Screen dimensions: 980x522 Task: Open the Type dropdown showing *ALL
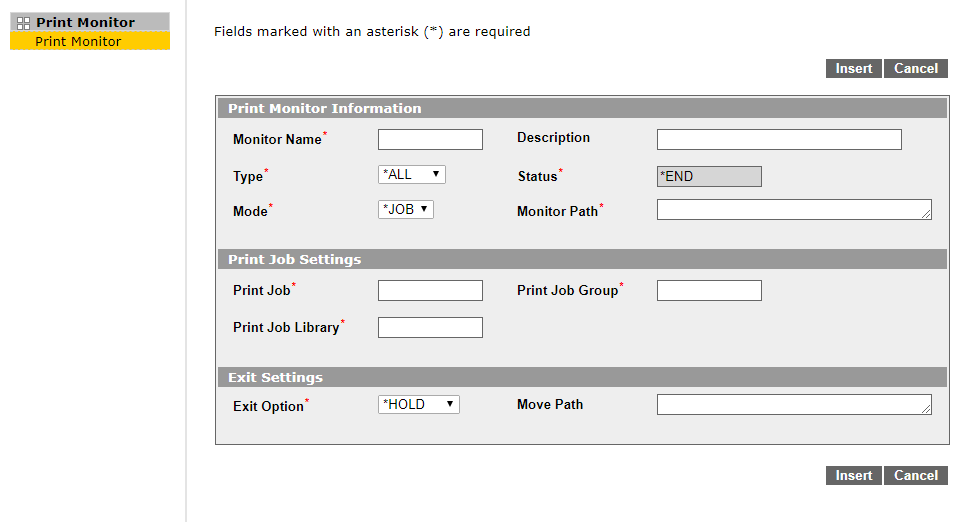click(x=411, y=174)
